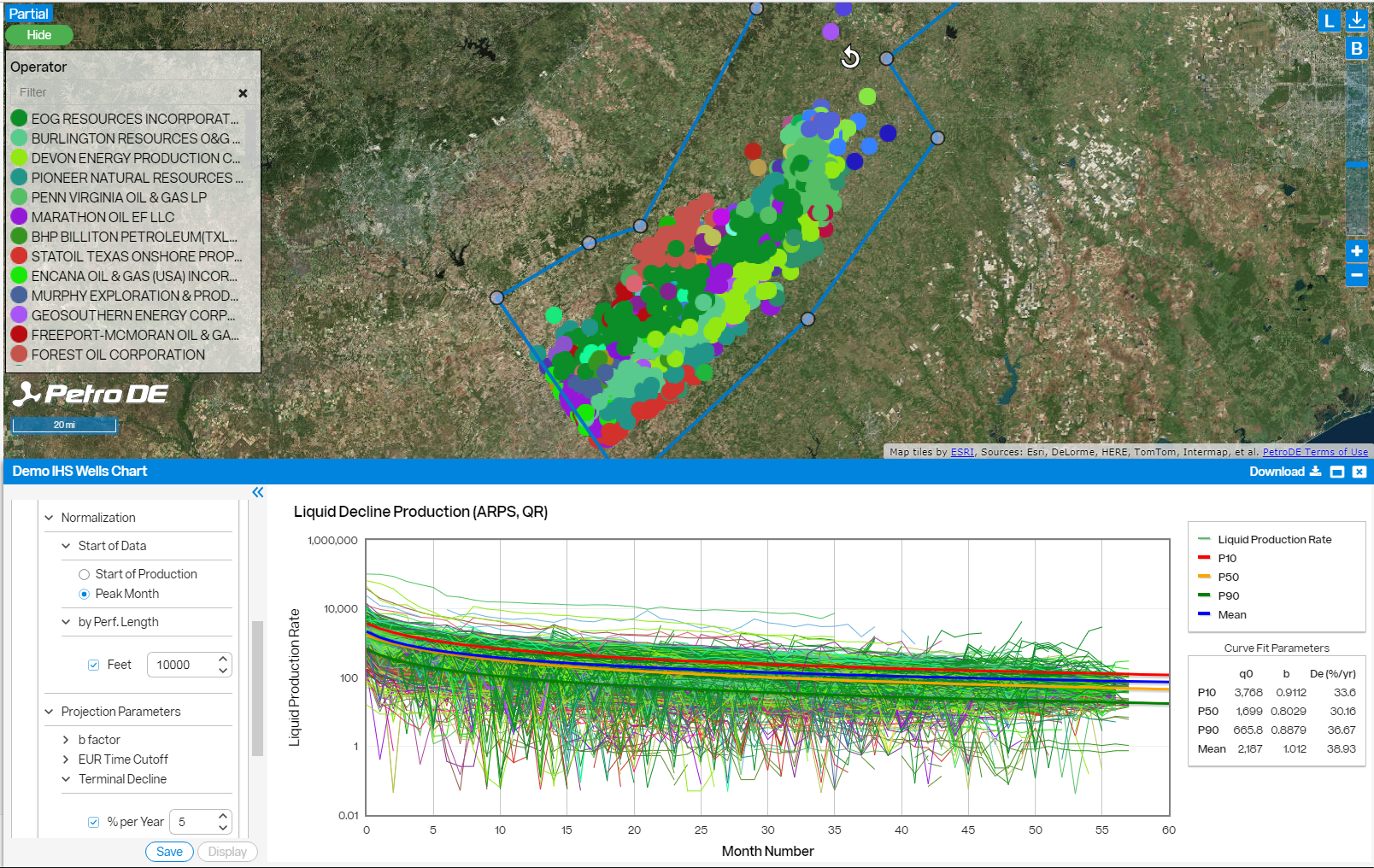Expand the EUR Time Cutoff section

[66, 759]
